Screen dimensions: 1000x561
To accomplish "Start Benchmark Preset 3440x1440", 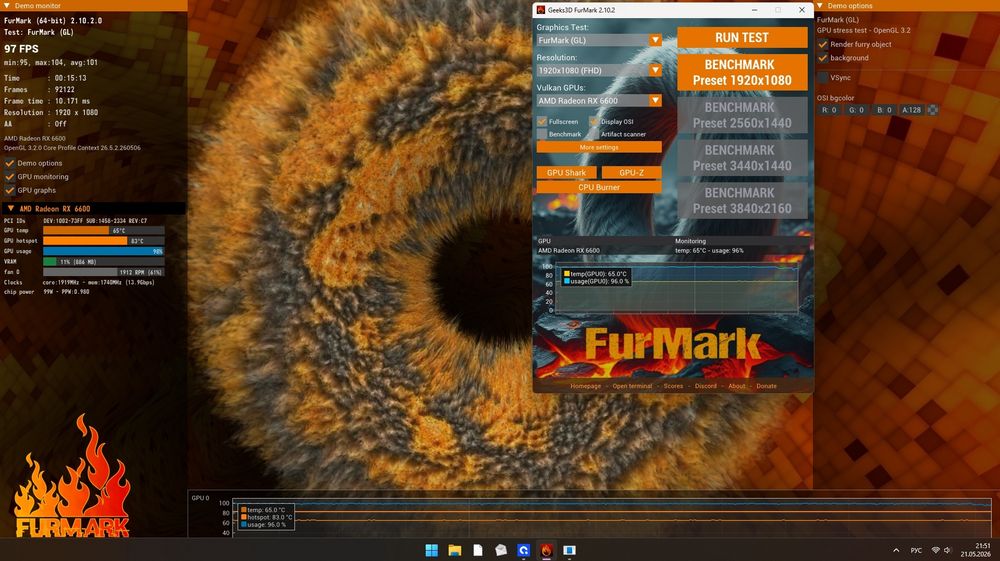I will point(742,157).
